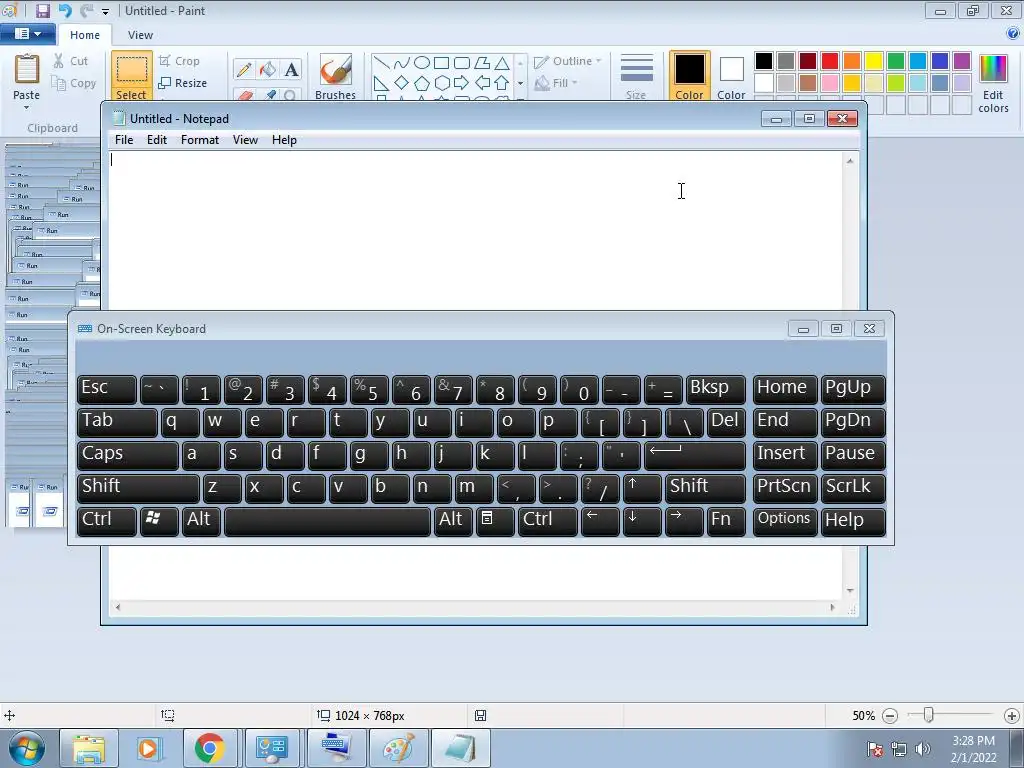The image size is (1024, 768).
Task: Toggle the right Alt key on keyboard
Action: coord(453,521)
